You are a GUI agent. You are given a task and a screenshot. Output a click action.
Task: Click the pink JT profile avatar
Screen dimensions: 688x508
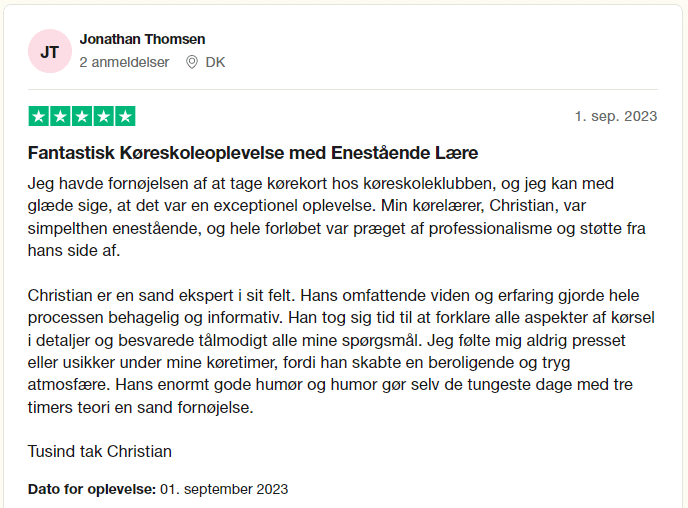[x=49, y=51]
